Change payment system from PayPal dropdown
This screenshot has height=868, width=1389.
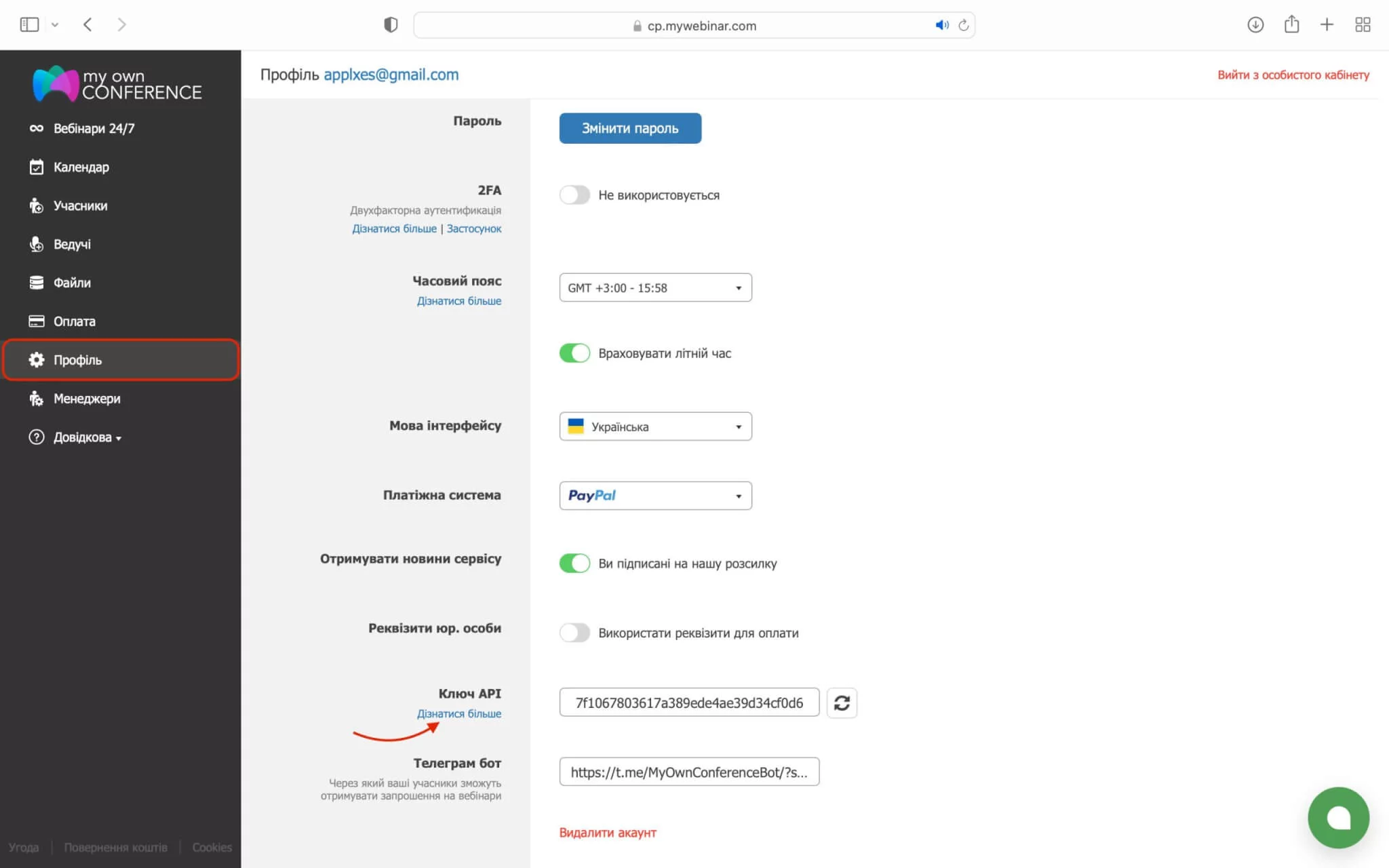[654, 496]
